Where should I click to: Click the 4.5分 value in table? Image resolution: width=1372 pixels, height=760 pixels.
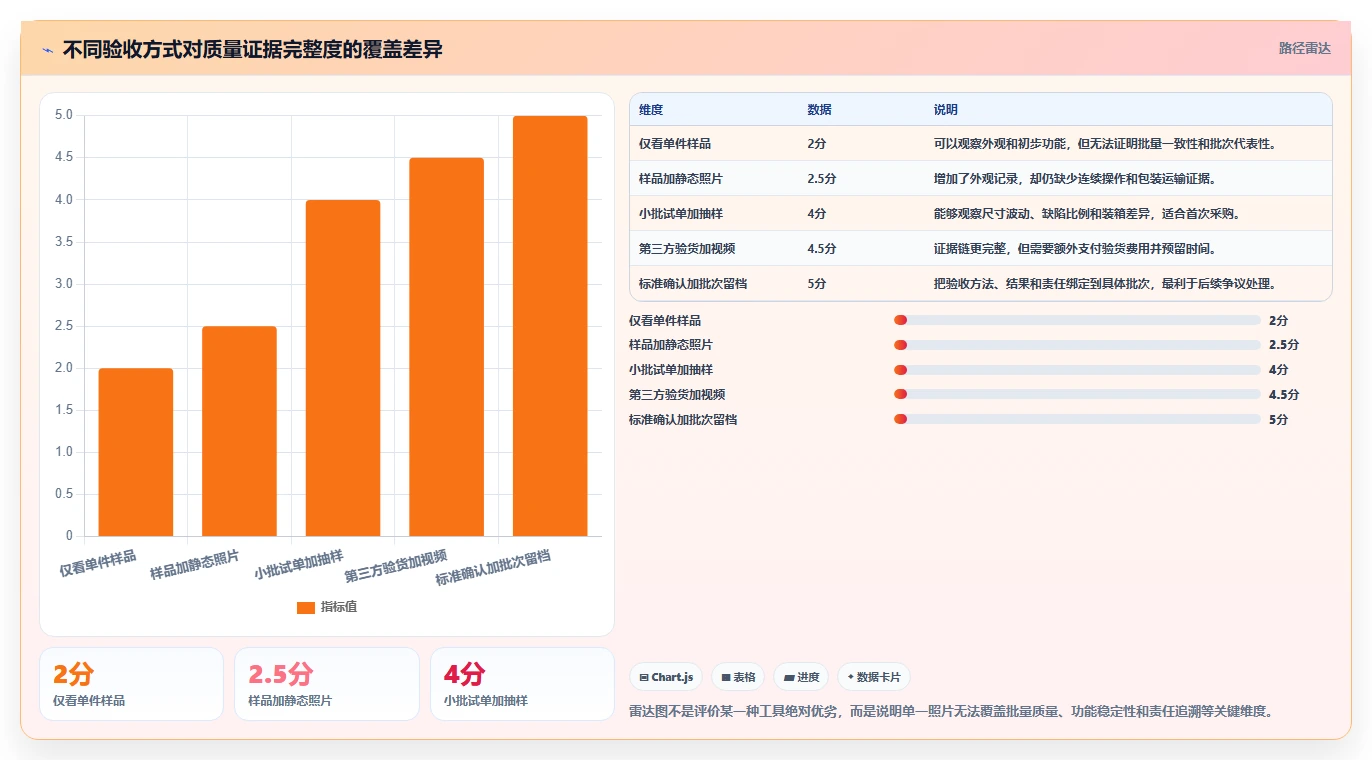(822, 249)
